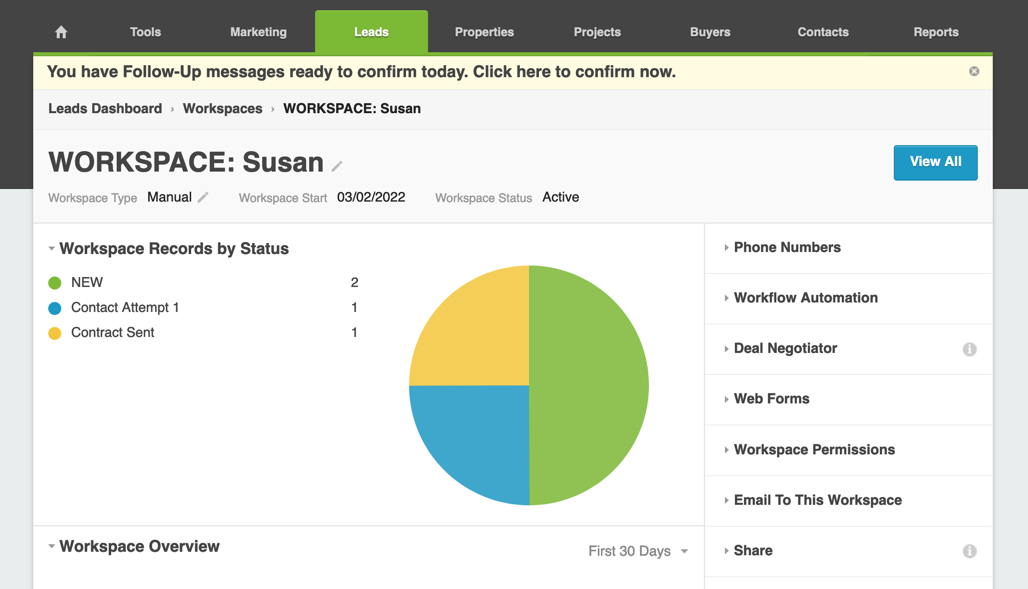Edit the Workspace Type pencil icon

[x=203, y=197]
